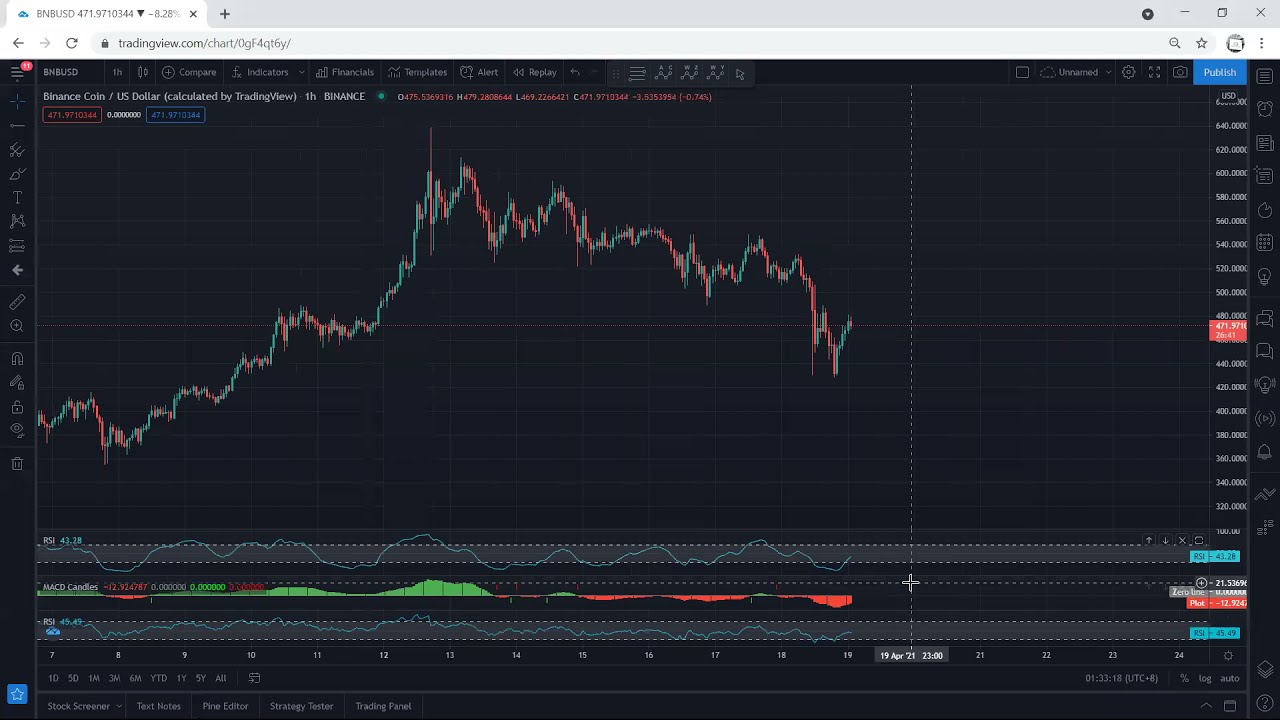Select the 1D time range
Image resolution: width=1280 pixels, height=720 pixels.
(53, 678)
